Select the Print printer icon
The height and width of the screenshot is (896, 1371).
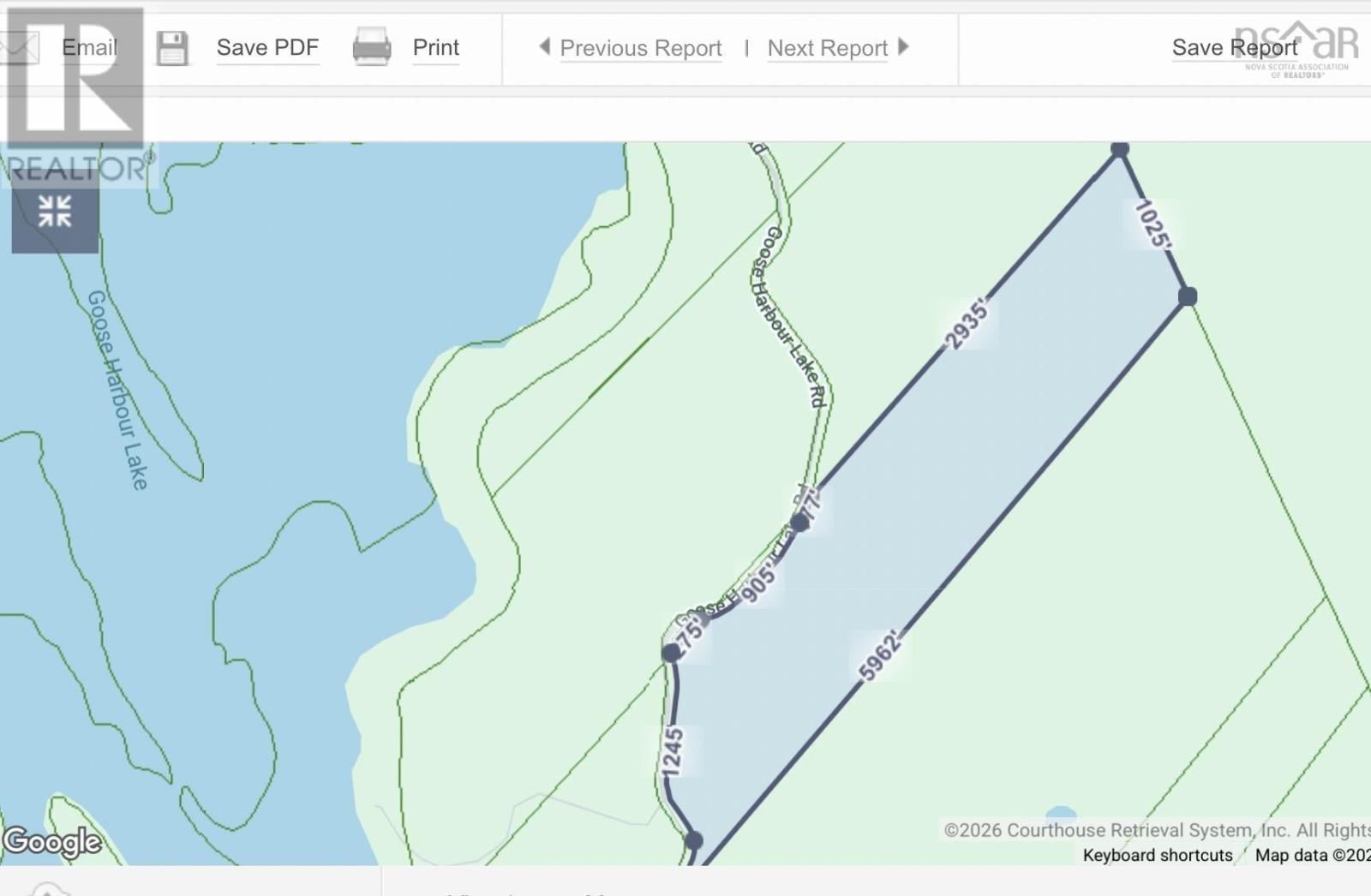368,47
